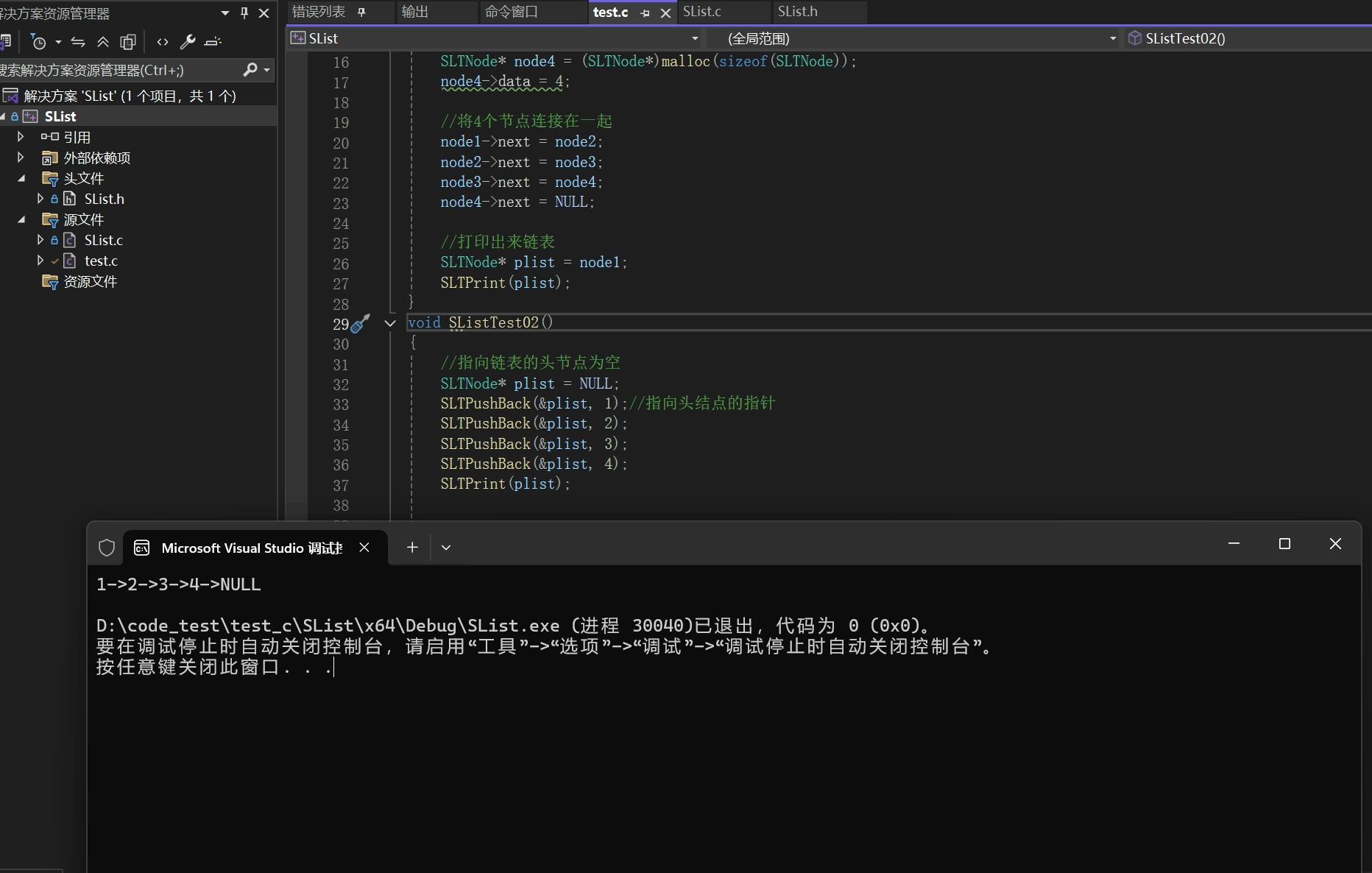The image size is (1372, 873).
Task: Open the pending changes filter dropdown arrow
Action: coord(58,42)
